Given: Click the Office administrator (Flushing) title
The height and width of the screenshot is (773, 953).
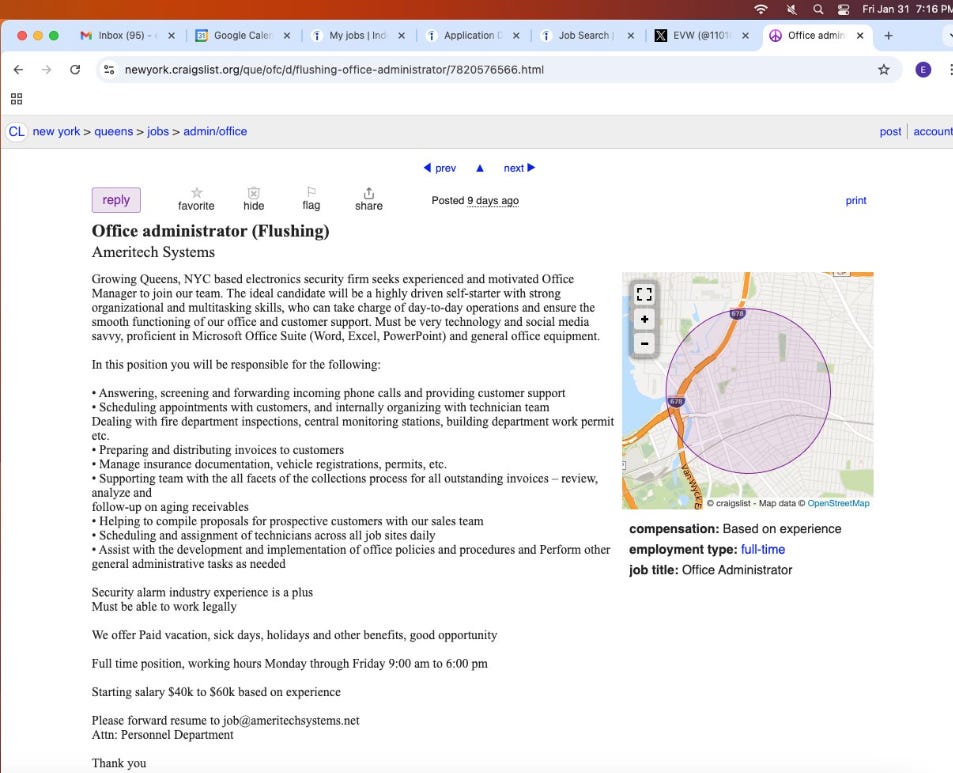Looking at the screenshot, I should point(210,231).
